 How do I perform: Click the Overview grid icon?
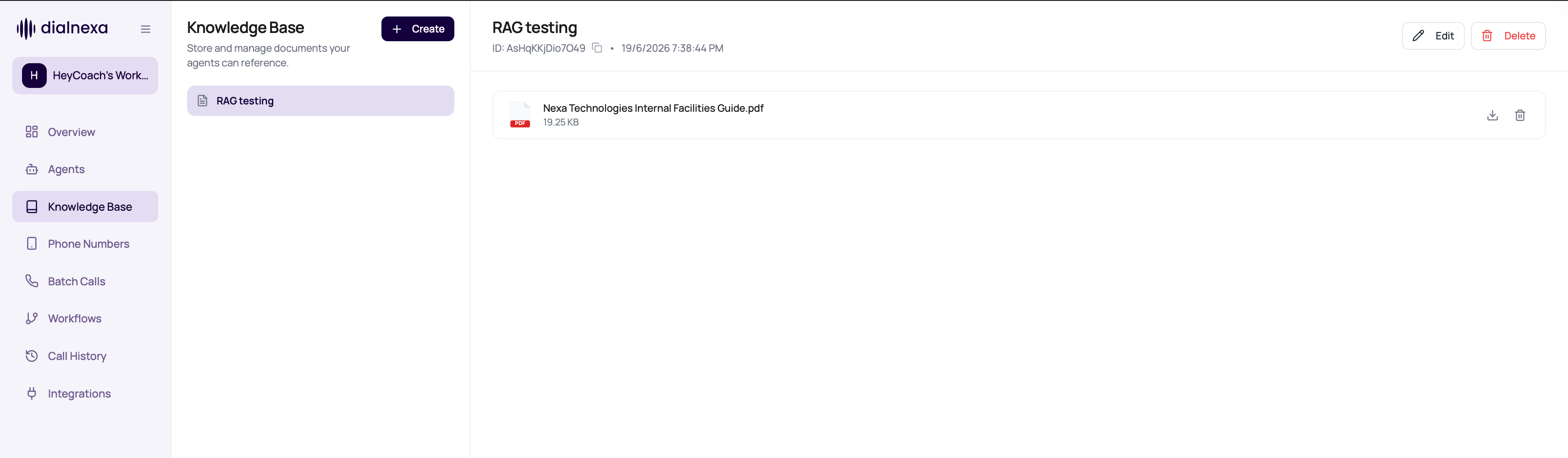point(32,132)
